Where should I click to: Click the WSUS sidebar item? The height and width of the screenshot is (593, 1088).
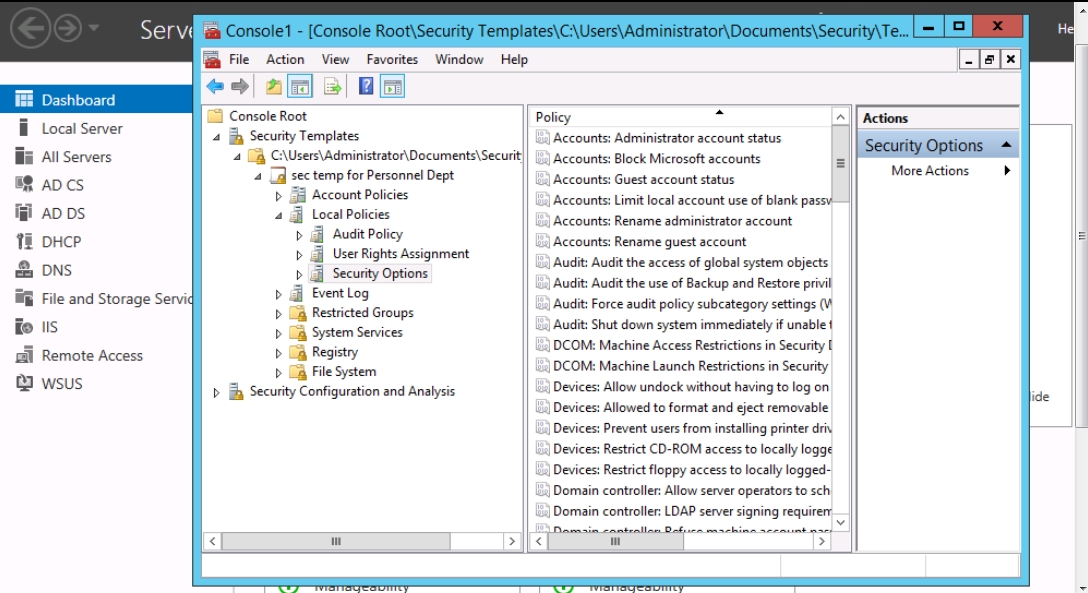61,384
